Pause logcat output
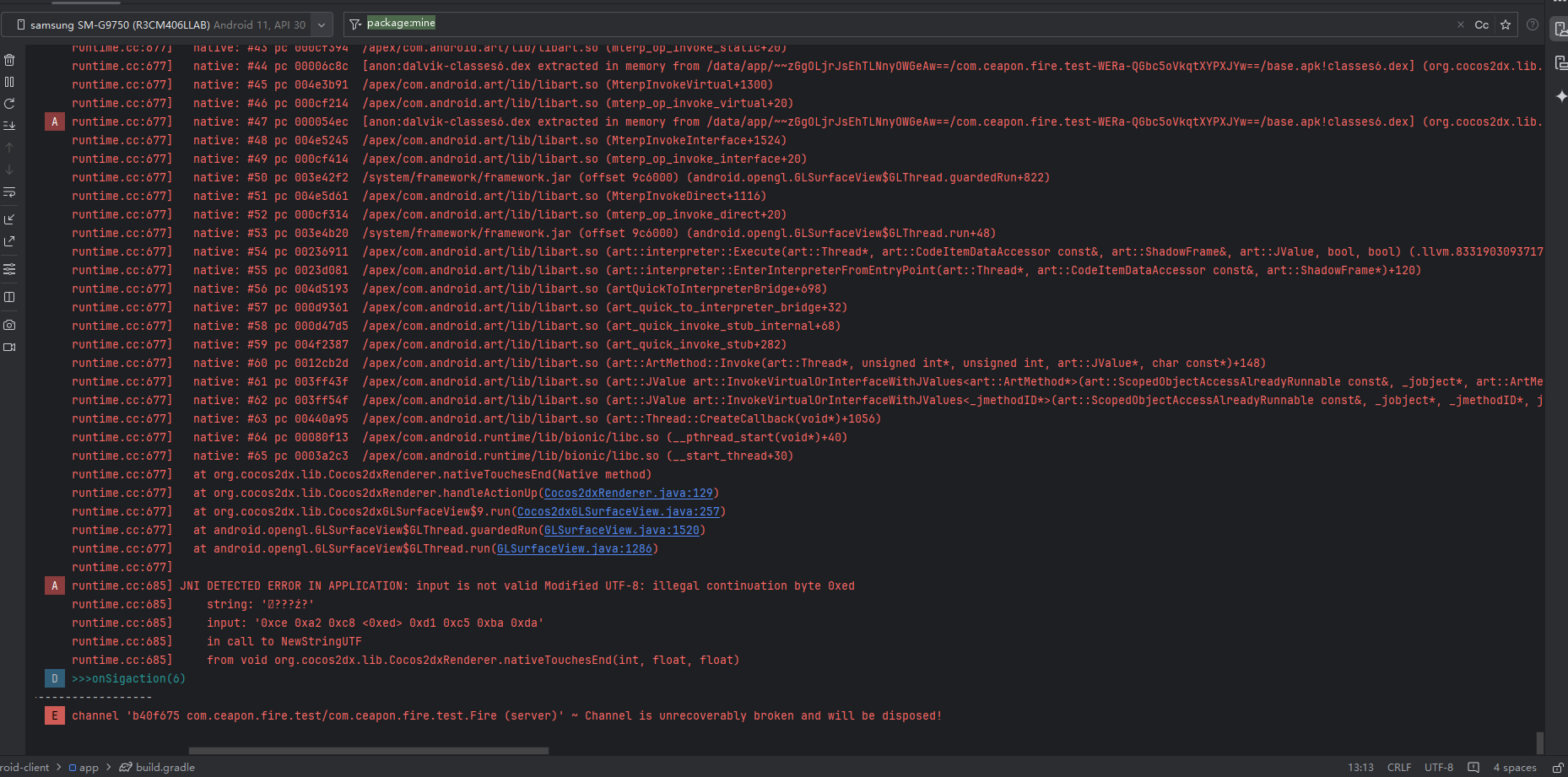The image size is (1568, 777). (x=9, y=82)
